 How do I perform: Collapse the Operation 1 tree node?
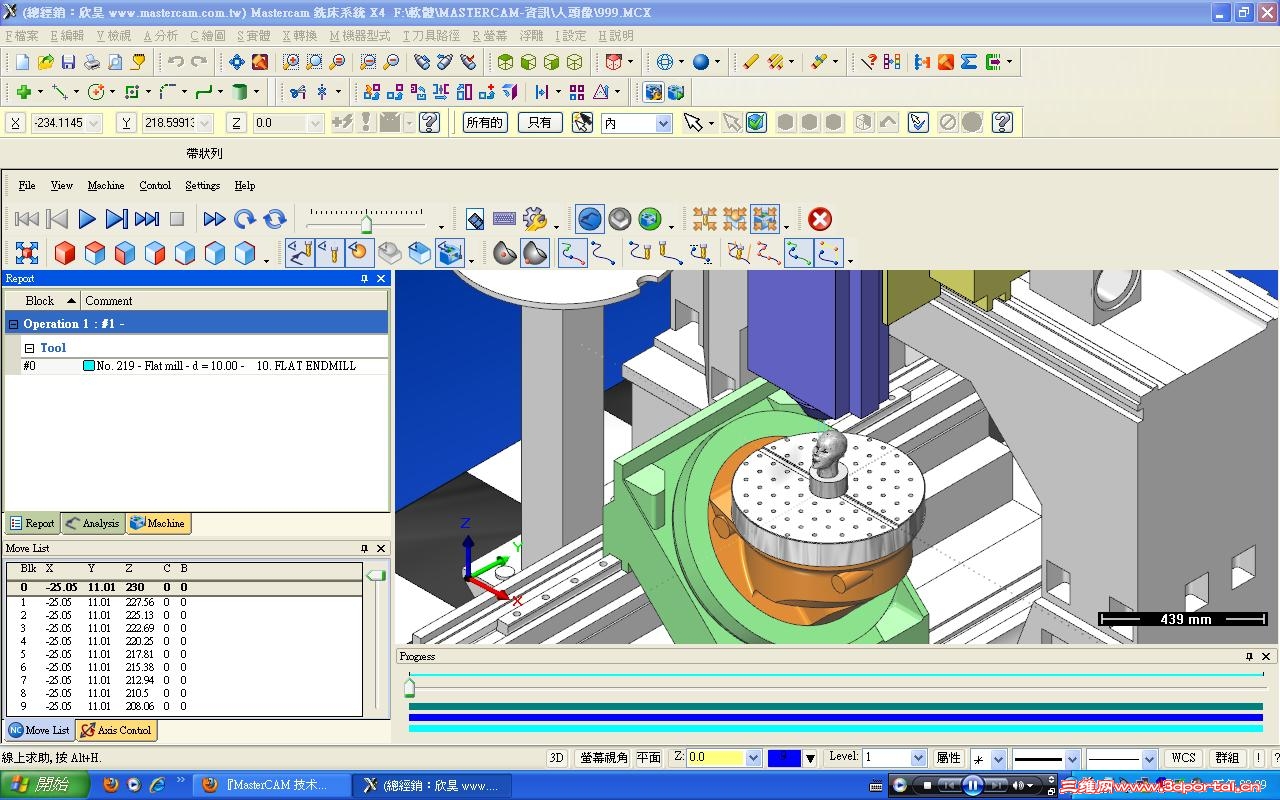coord(13,324)
